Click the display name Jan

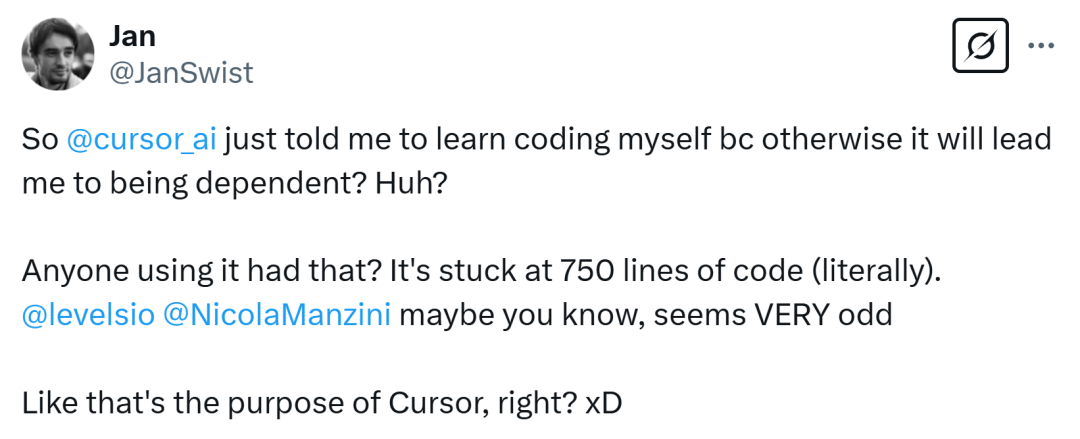tap(132, 36)
